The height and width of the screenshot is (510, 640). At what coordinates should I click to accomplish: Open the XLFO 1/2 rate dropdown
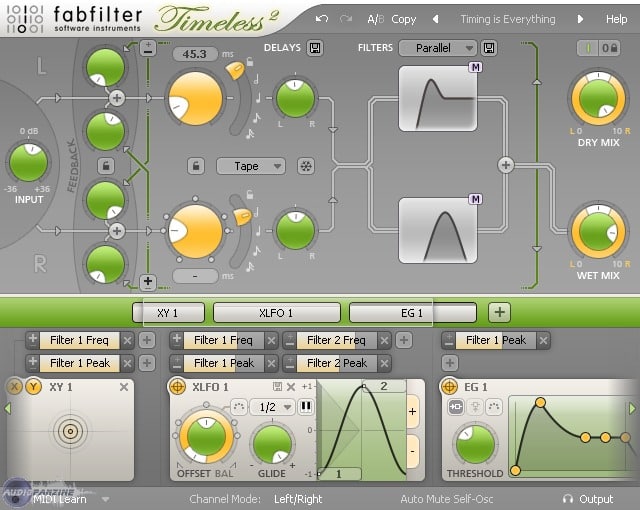point(272,407)
